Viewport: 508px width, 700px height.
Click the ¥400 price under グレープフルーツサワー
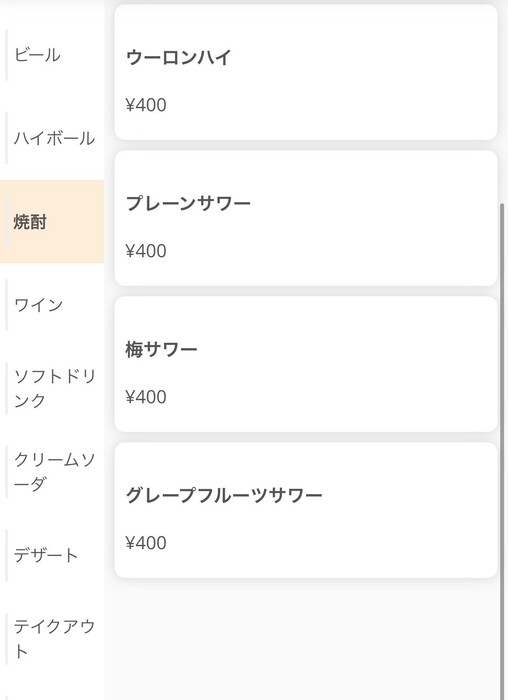click(146, 543)
